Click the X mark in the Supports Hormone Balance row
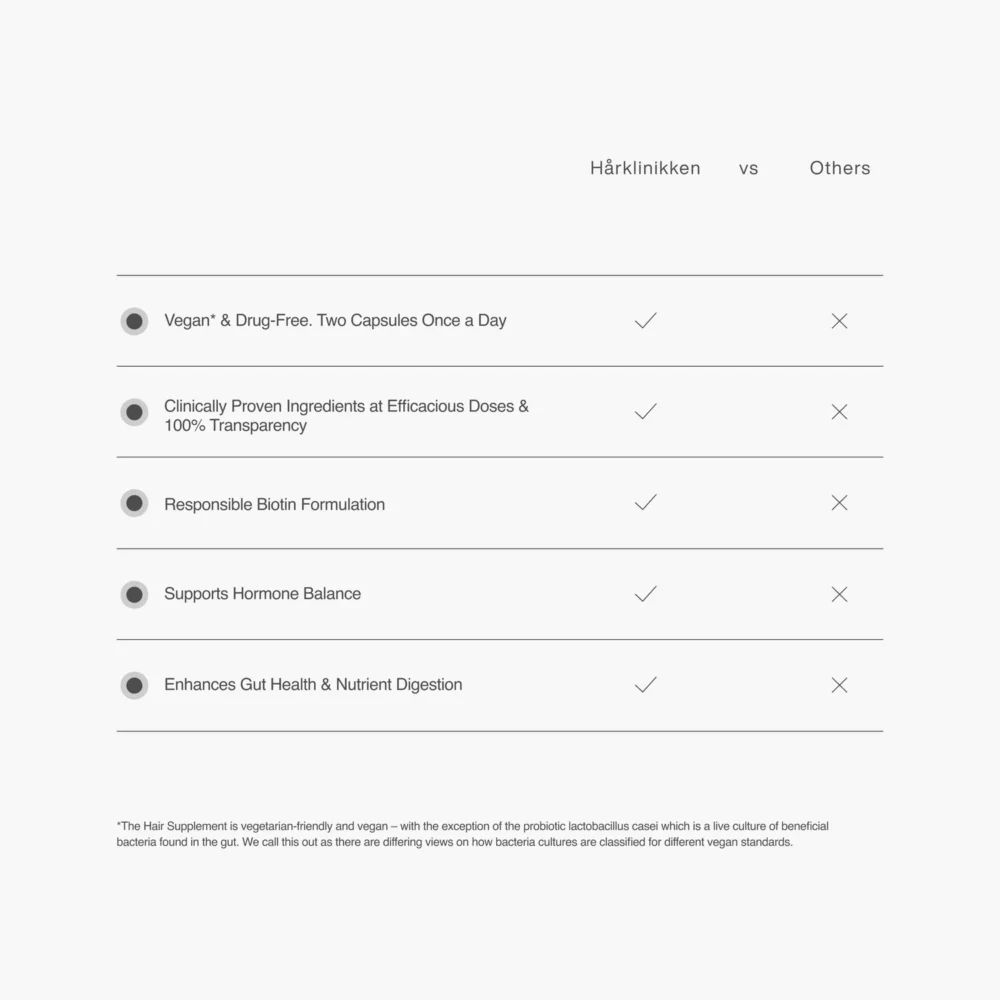Image resolution: width=1000 pixels, height=1000 pixels. pos(839,594)
